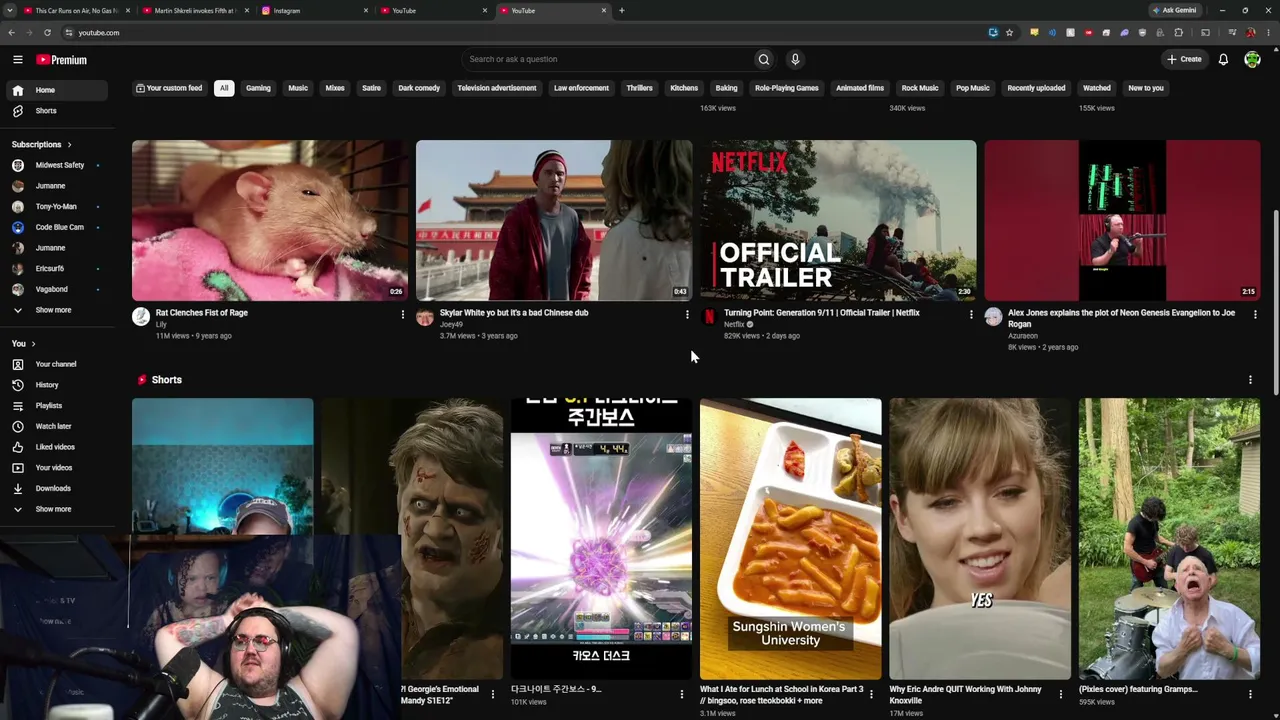Image resolution: width=1280 pixels, height=720 pixels.
Task: Open options for Rat Clenches Fist of Rage
Action: [403, 315]
